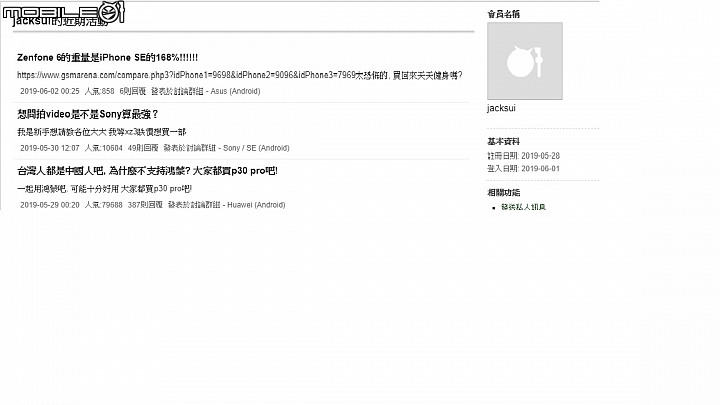
Task: Open the jacksui avatar image
Action: [525, 61]
